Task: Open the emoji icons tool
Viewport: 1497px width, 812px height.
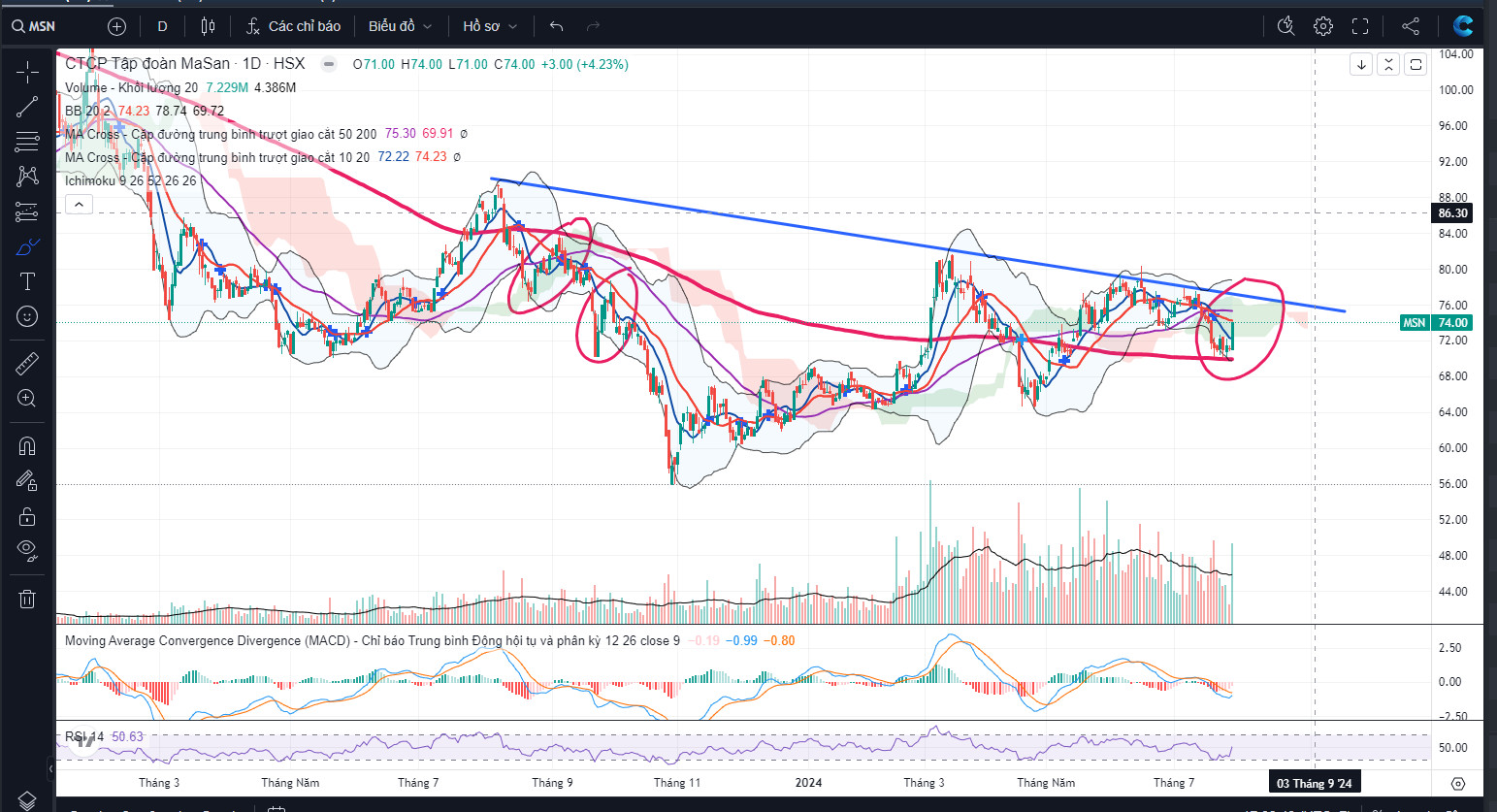Action: [27, 316]
